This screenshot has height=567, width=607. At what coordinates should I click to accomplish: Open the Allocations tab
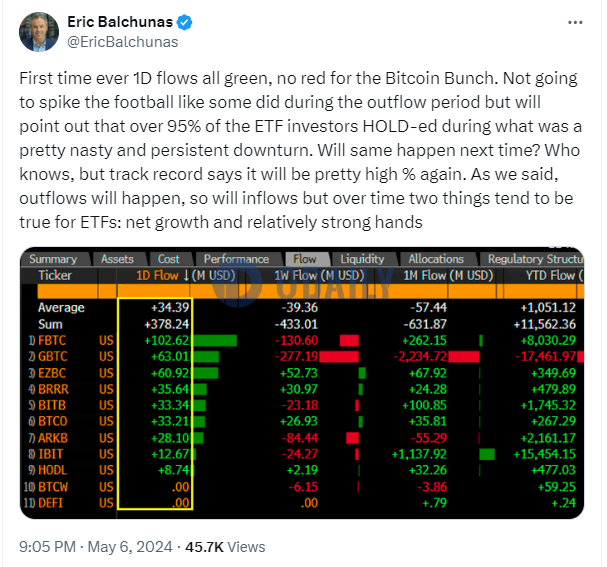coord(436,259)
